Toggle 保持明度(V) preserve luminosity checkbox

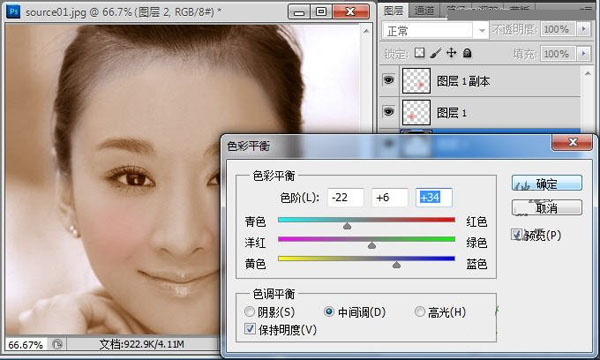(250, 329)
